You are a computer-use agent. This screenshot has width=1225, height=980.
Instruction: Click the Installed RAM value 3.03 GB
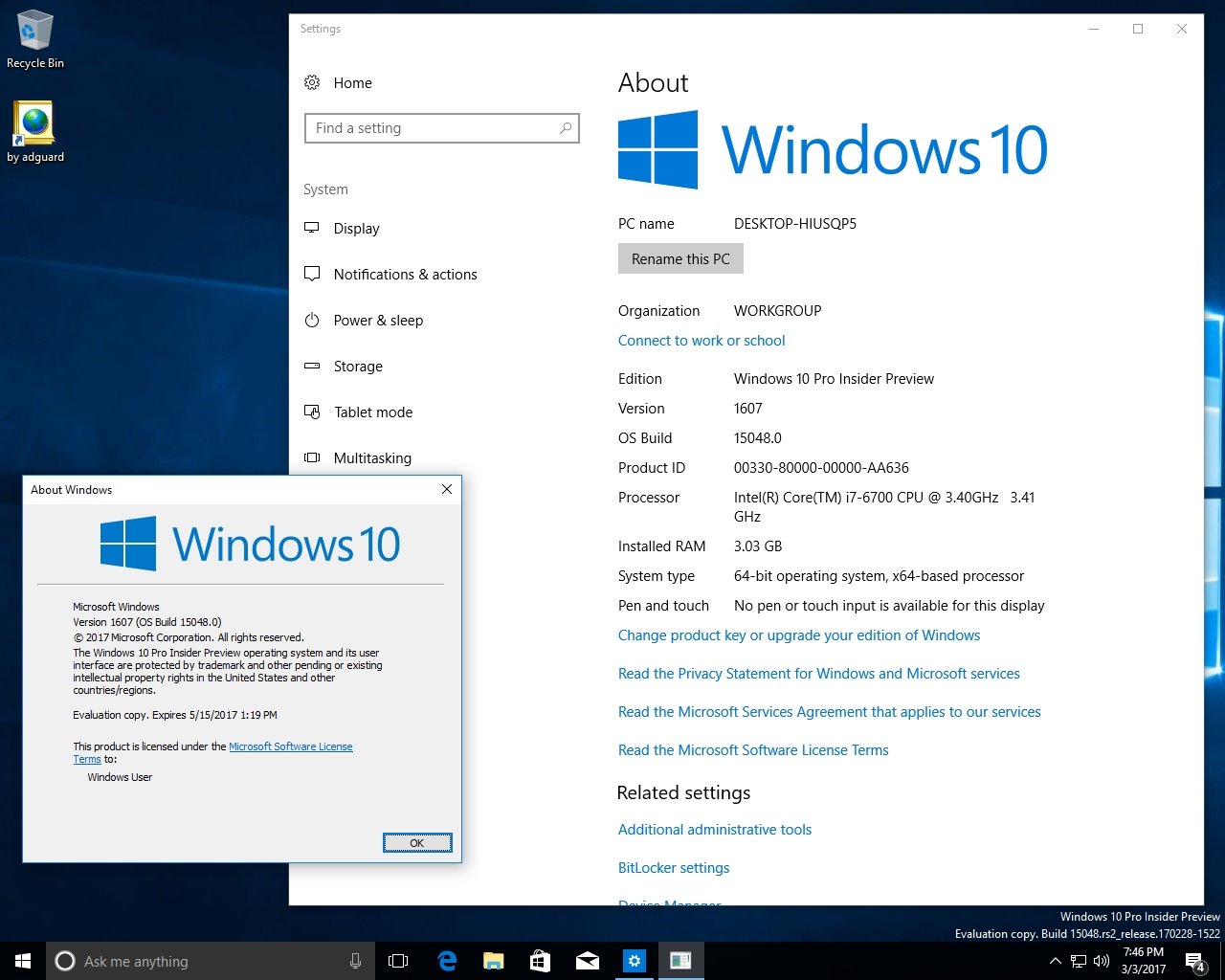pyautogui.click(x=758, y=546)
